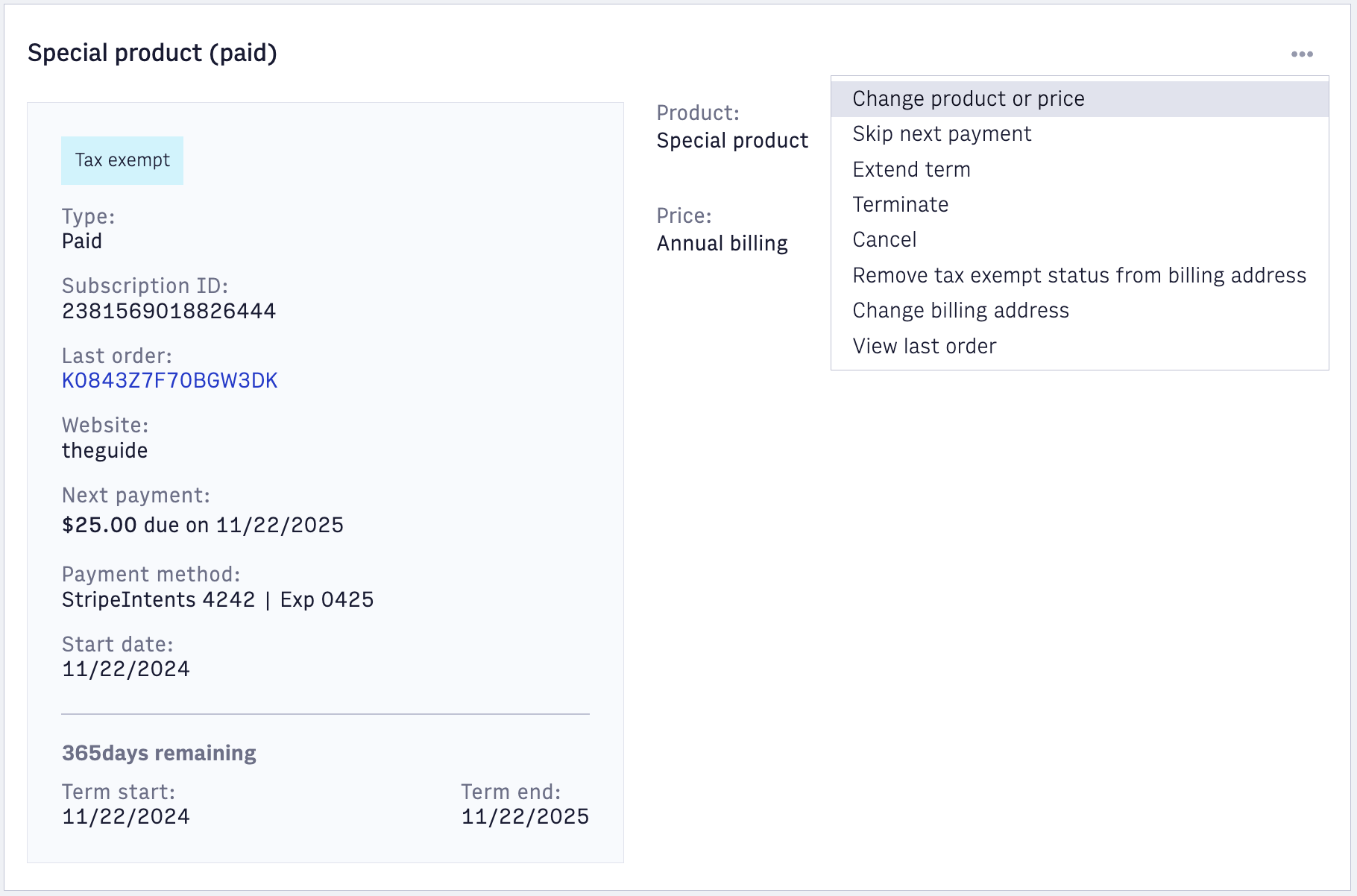Image resolution: width=1357 pixels, height=896 pixels.
Task: Click Term end date 11/22/2025
Action: (525, 817)
